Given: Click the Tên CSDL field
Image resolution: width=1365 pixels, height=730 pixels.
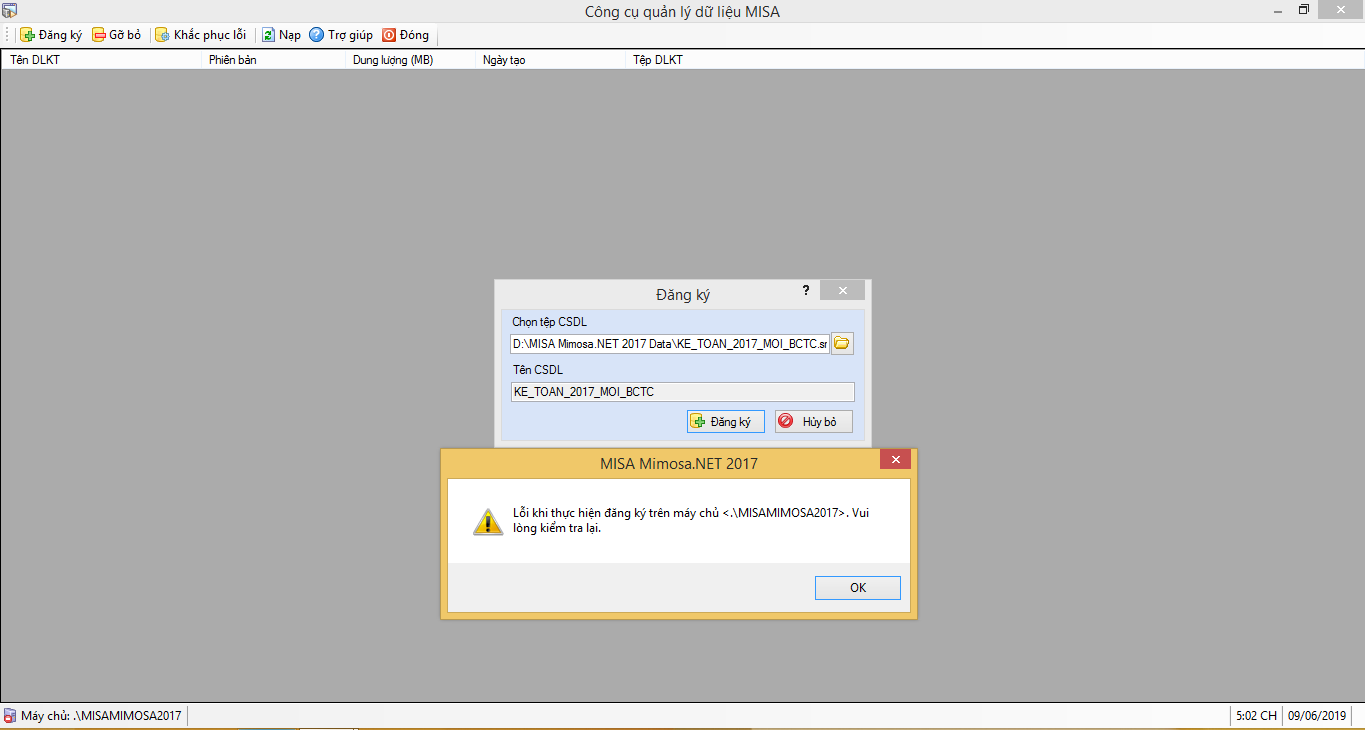Looking at the screenshot, I should click(x=682, y=392).
